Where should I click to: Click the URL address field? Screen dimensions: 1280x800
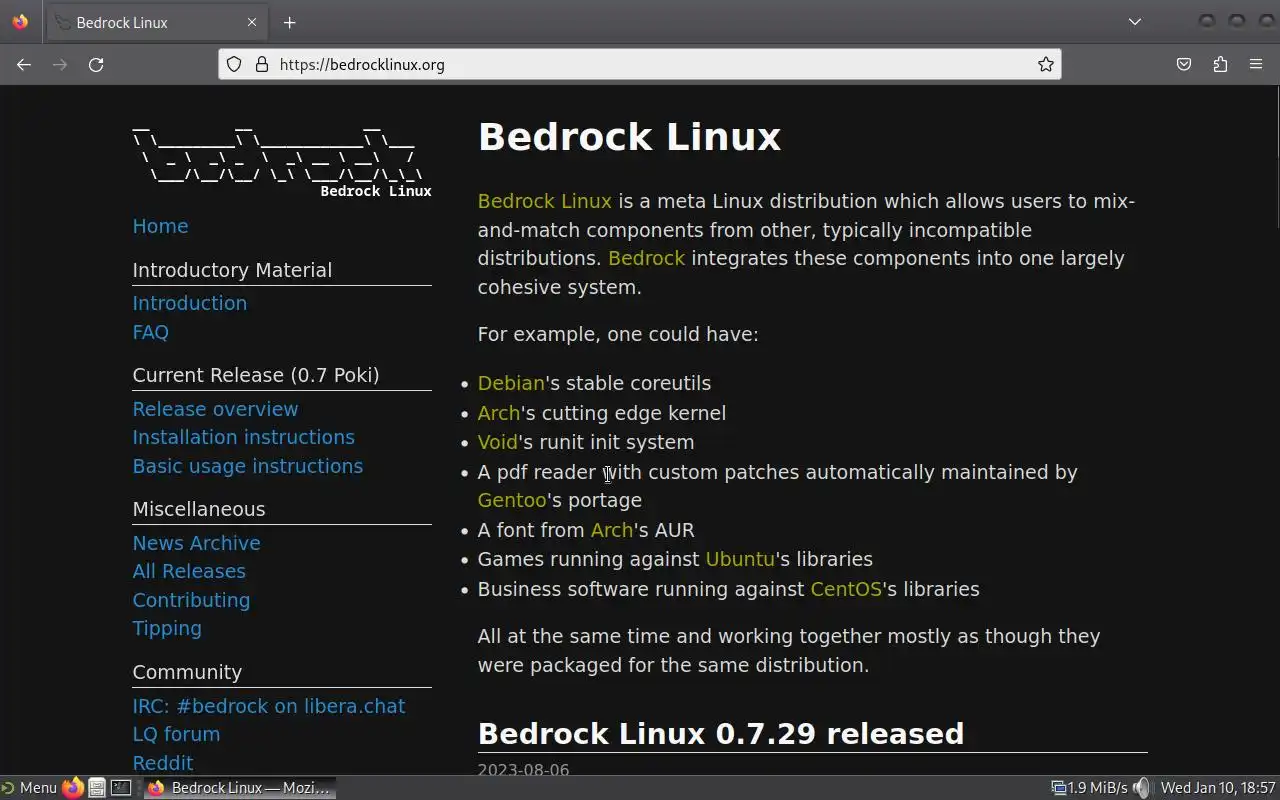[640, 64]
